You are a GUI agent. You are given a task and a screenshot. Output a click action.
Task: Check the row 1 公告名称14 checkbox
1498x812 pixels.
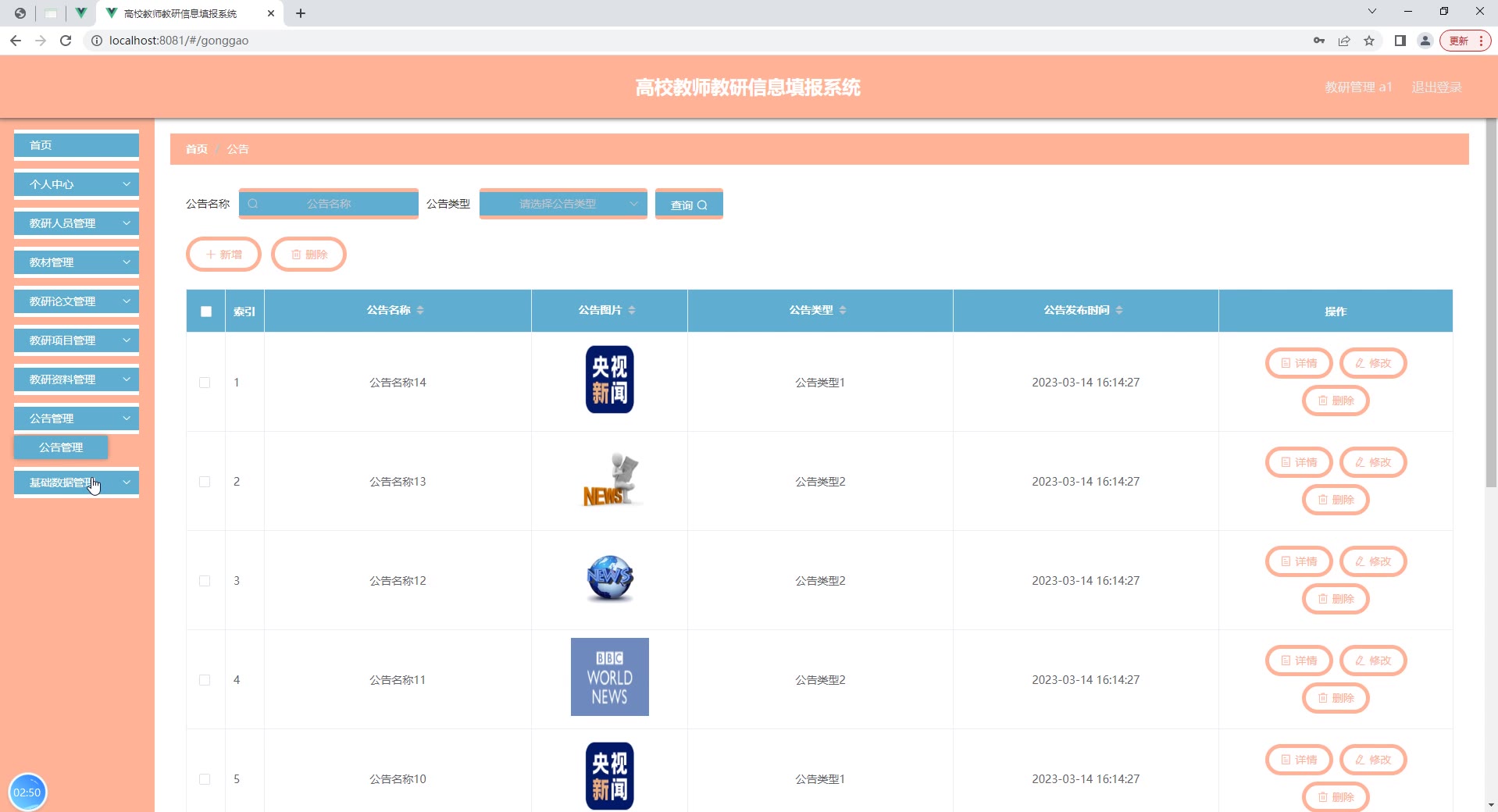[205, 383]
